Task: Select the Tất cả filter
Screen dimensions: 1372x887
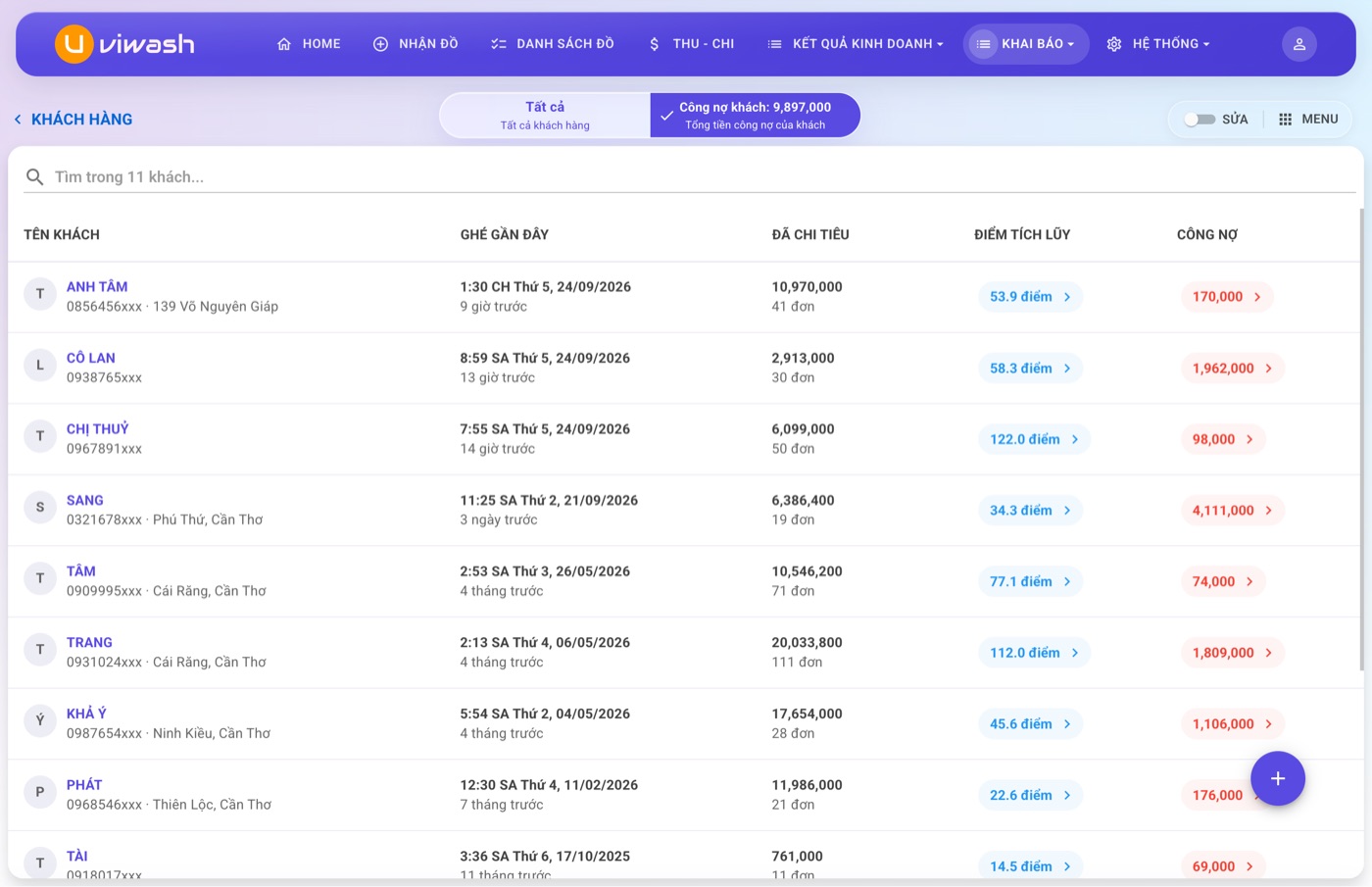Action: (x=545, y=116)
